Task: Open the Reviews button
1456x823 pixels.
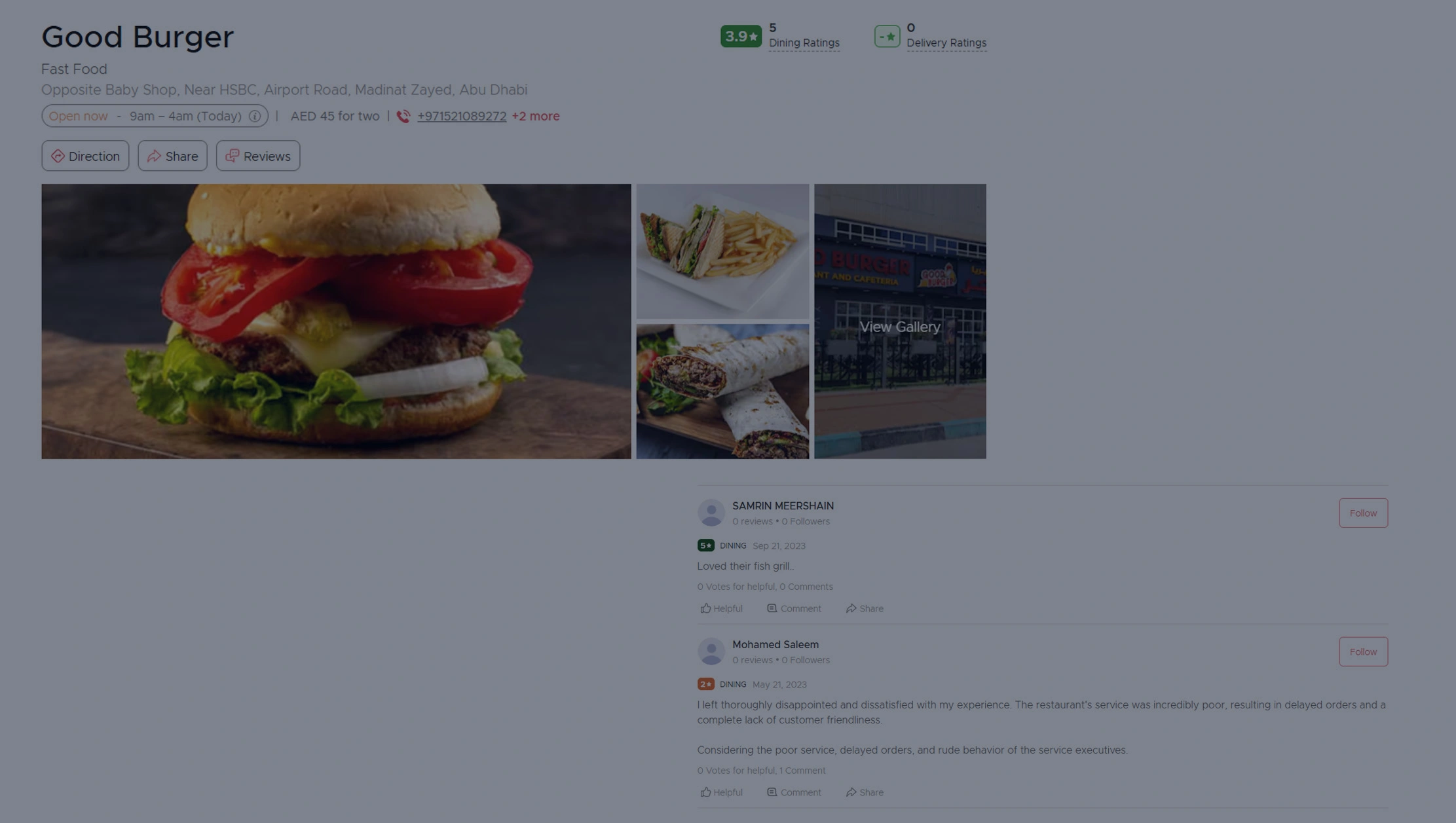Action: coord(258,156)
